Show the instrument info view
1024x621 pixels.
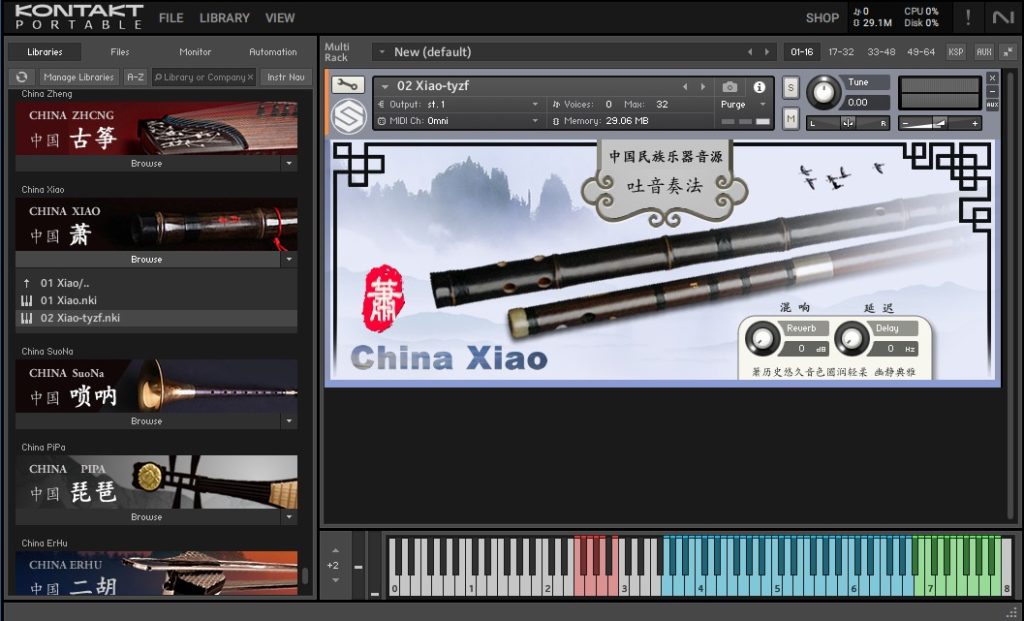tap(759, 87)
